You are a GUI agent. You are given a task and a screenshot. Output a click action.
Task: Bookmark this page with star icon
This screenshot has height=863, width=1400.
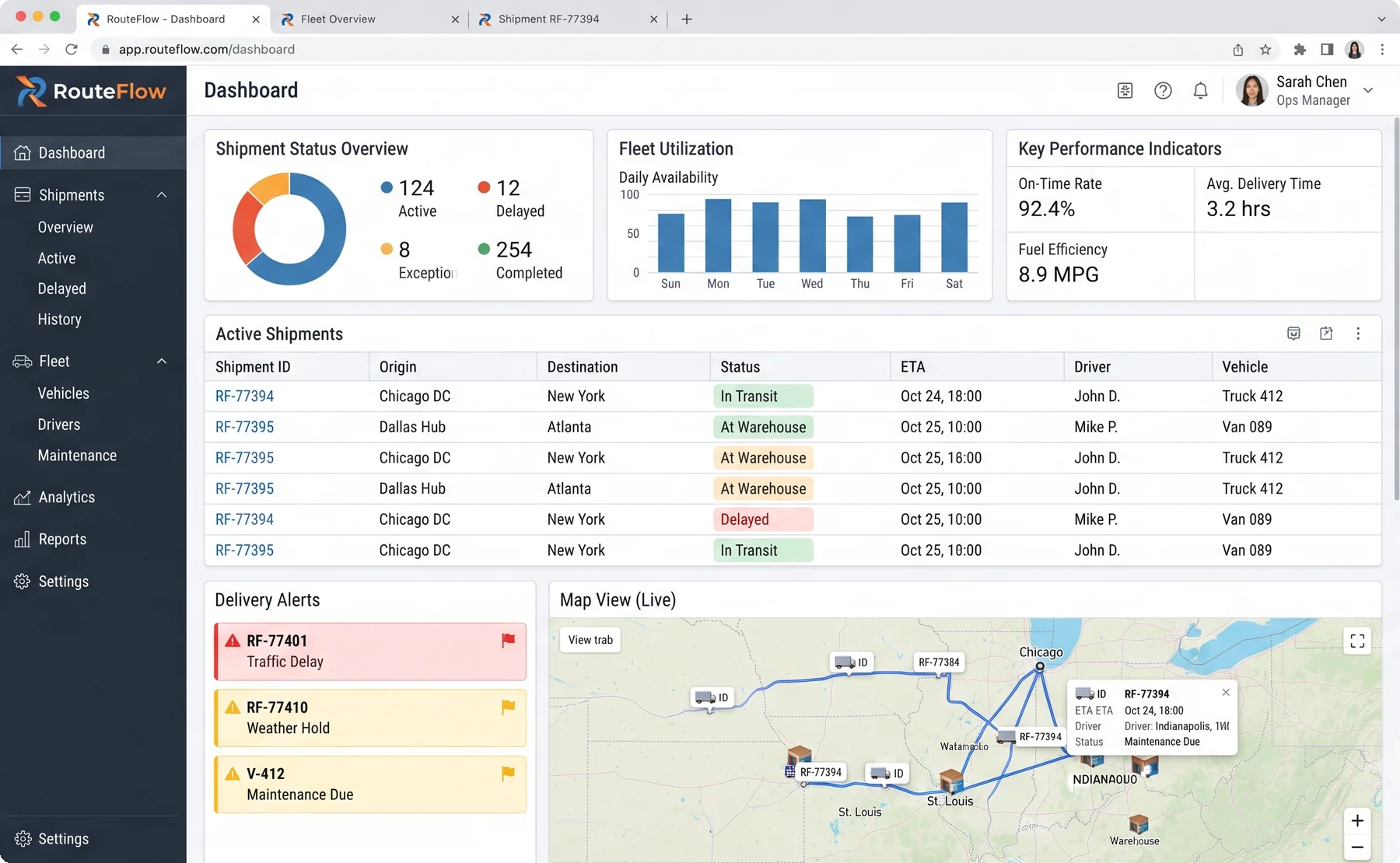click(x=1265, y=50)
